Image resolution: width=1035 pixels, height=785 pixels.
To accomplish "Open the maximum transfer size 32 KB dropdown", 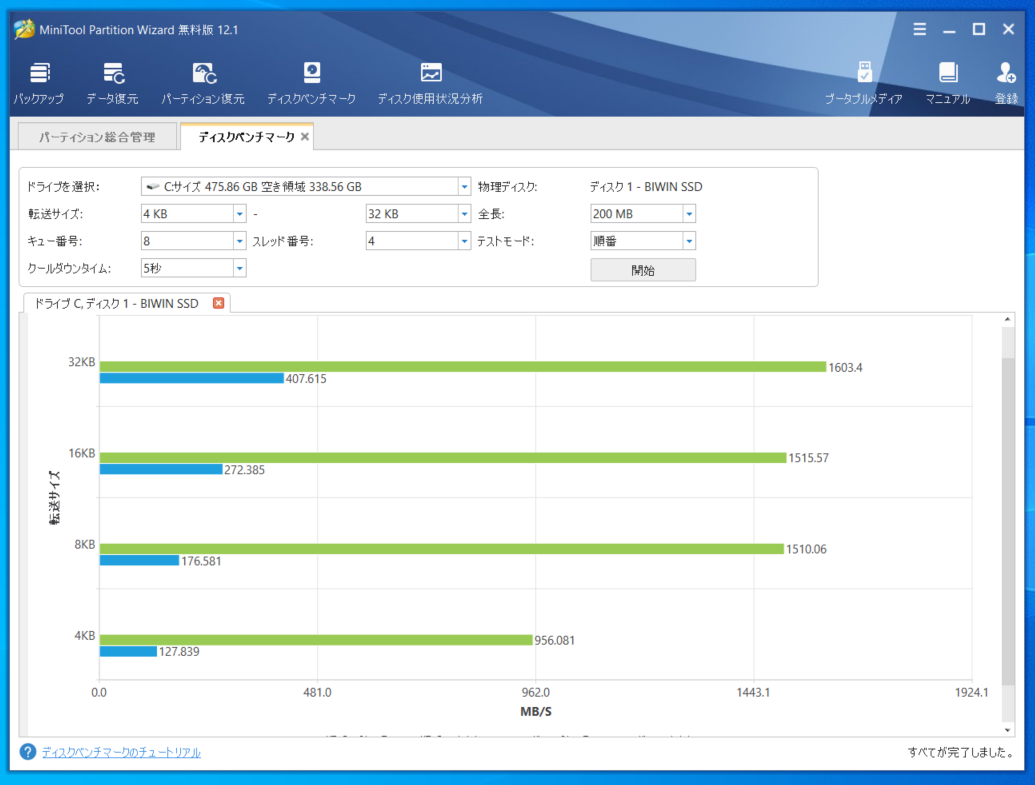I will point(463,213).
